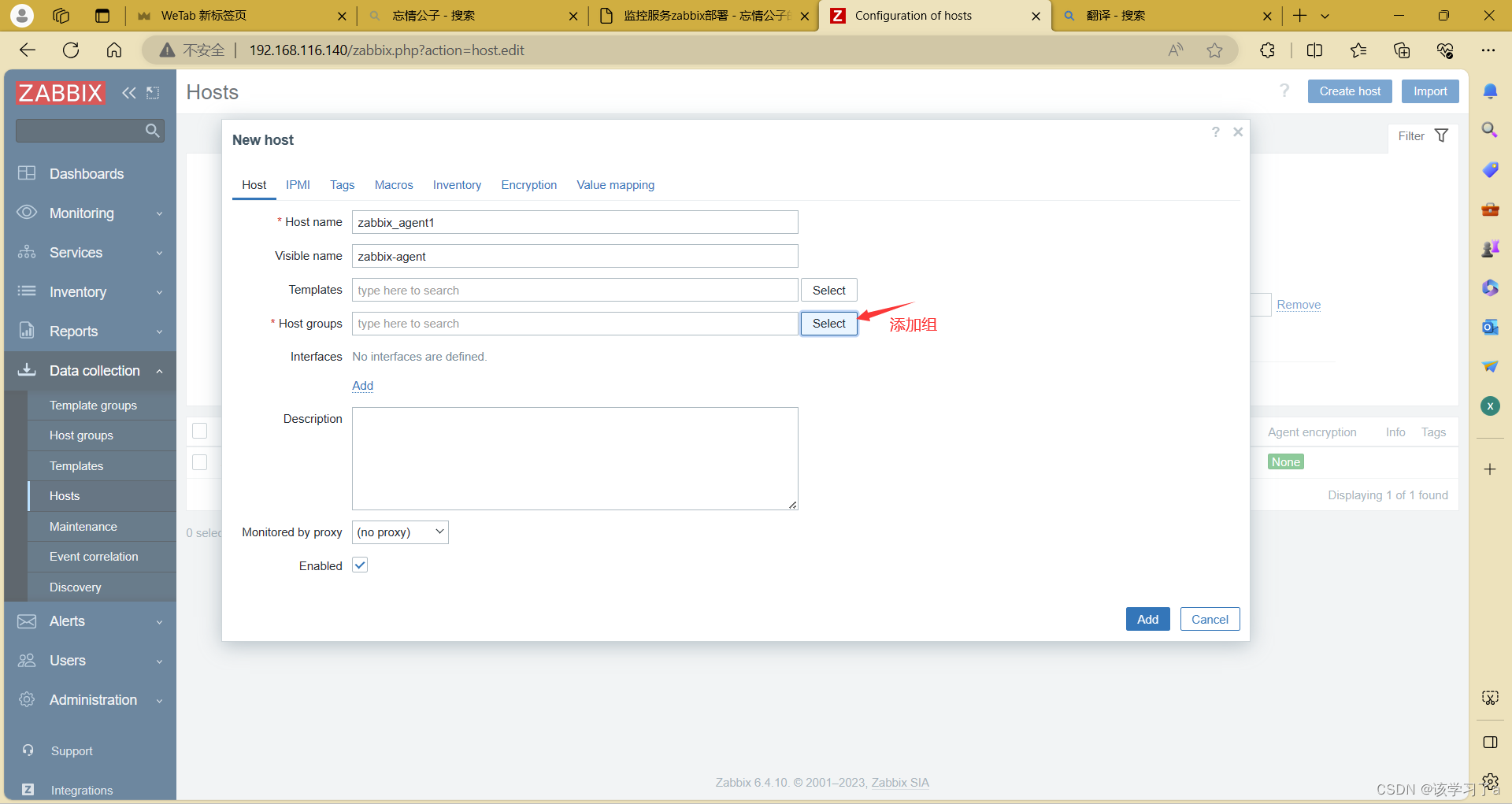The width and height of the screenshot is (1512, 804).
Task: Tick the select-all hosts header checkbox
Action: [x=200, y=431]
